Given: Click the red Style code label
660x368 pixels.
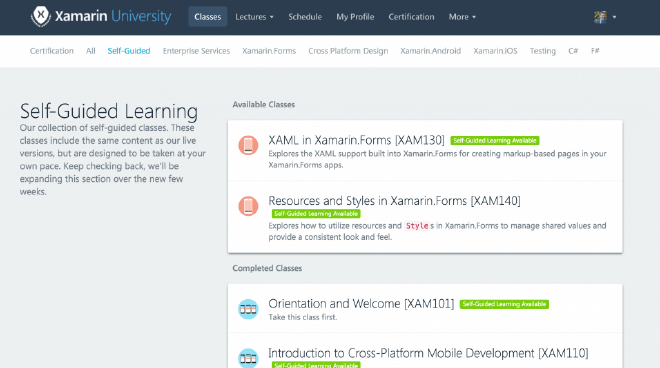Looking at the screenshot, I should [x=417, y=226].
